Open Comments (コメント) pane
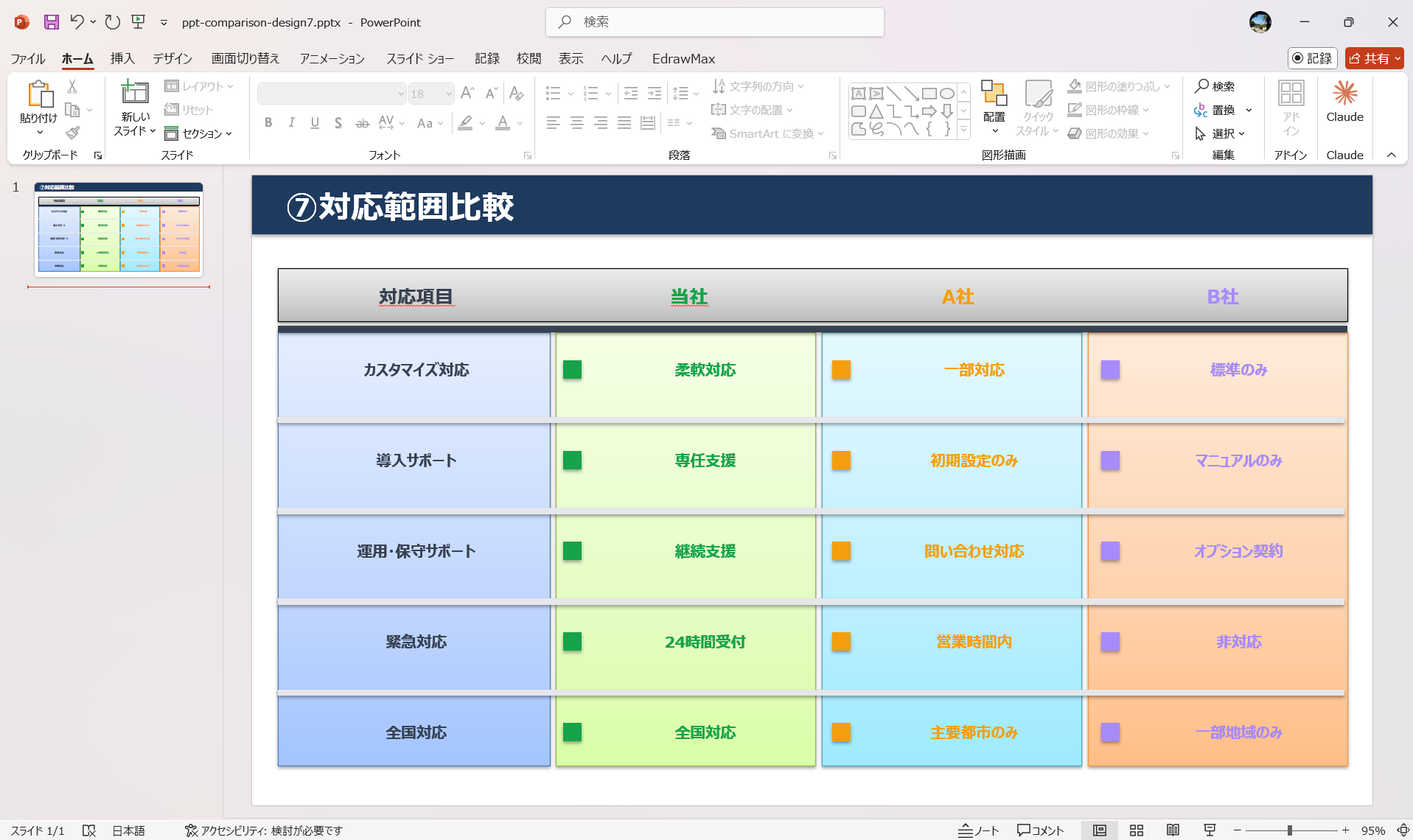The height and width of the screenshot is (840, 1413). tap(1040, 830)
